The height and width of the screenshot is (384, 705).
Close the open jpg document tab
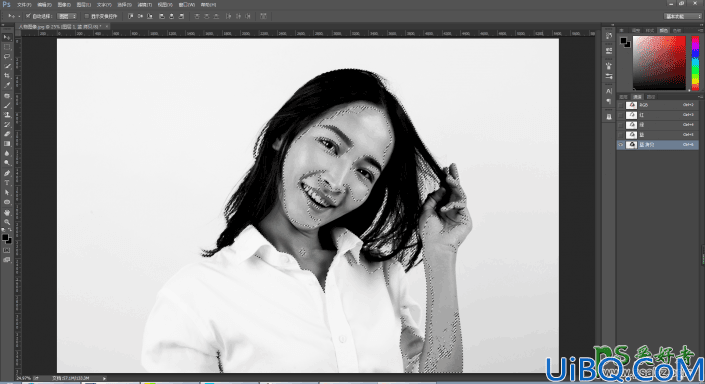point(107,27)
